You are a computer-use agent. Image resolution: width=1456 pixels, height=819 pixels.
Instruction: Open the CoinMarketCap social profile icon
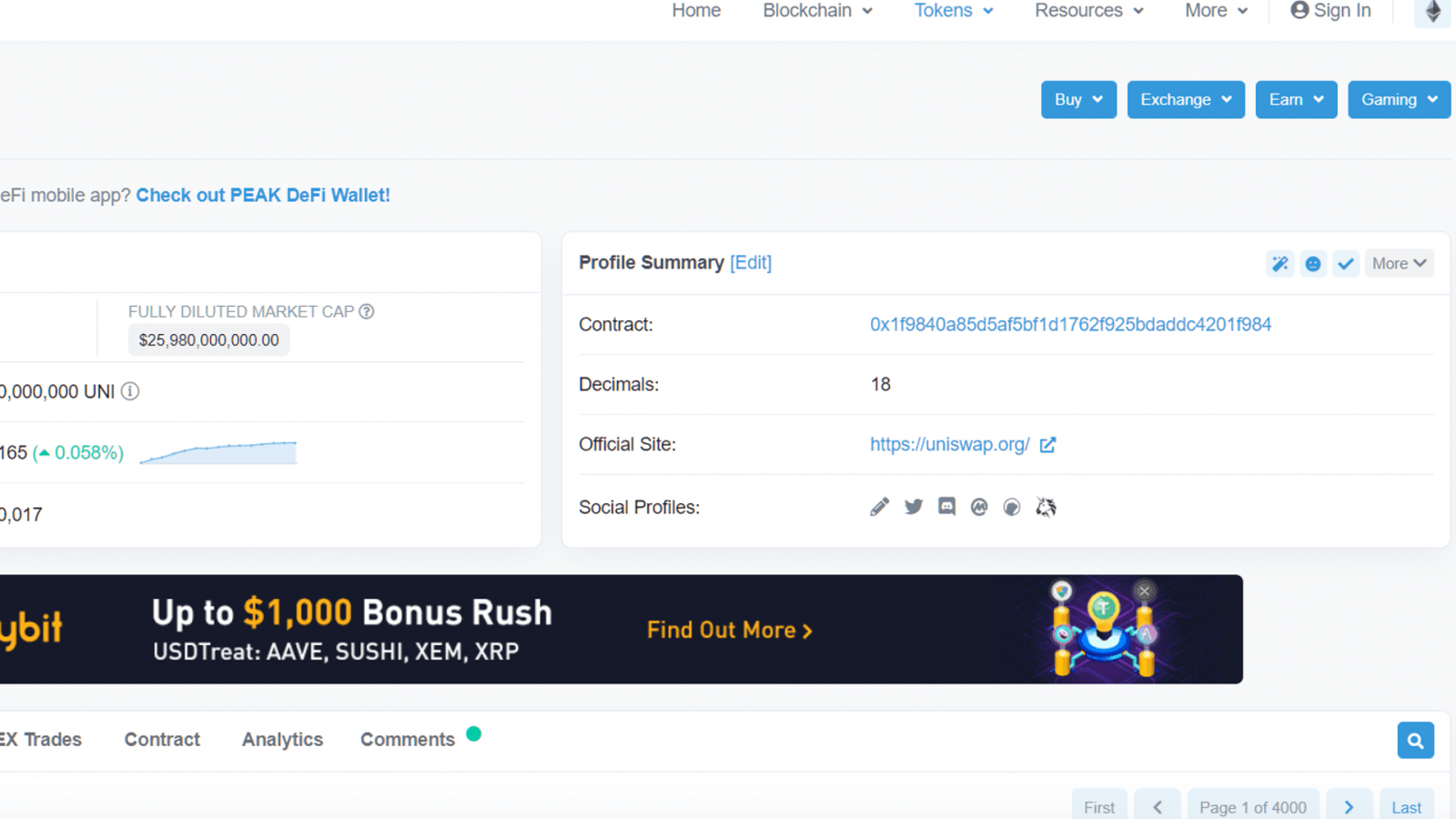pyautogui.click(x=979, y=507)
